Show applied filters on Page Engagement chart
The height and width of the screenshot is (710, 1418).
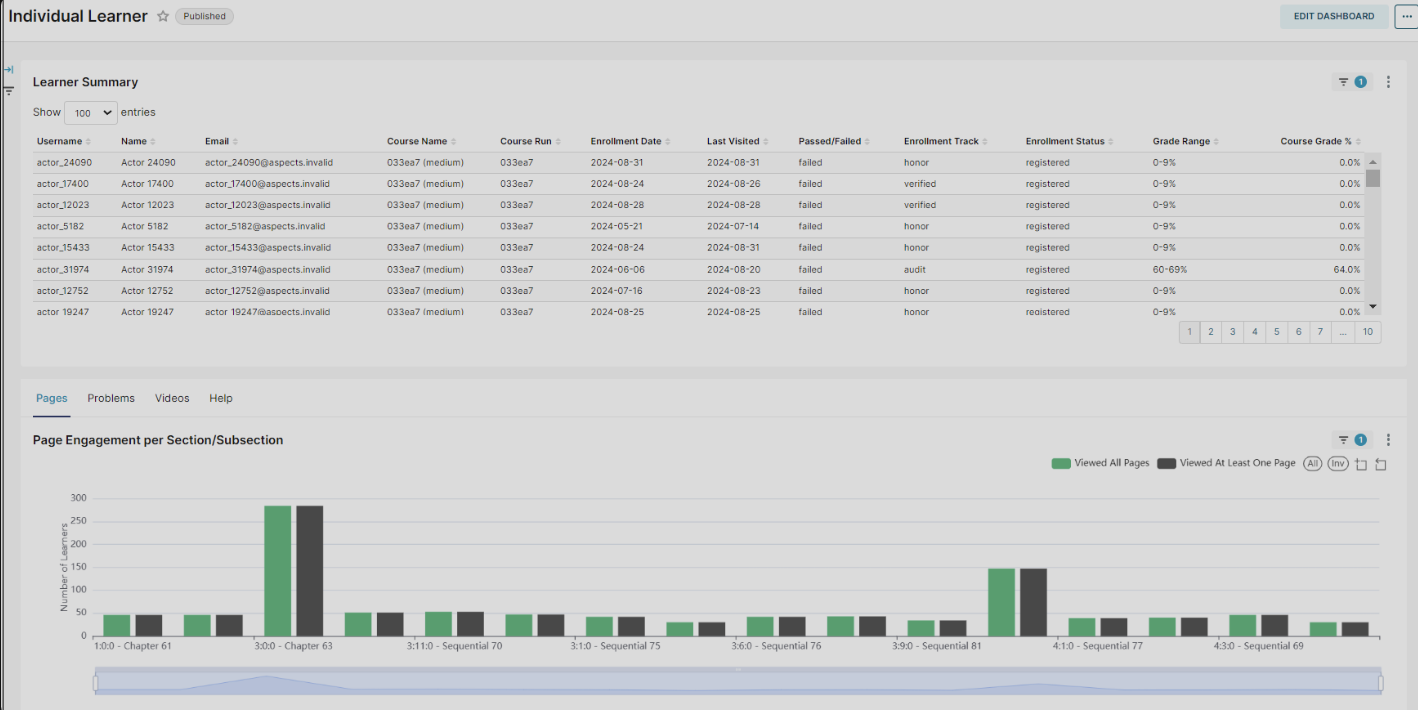pyautogui.click(x=1352, y=440)
